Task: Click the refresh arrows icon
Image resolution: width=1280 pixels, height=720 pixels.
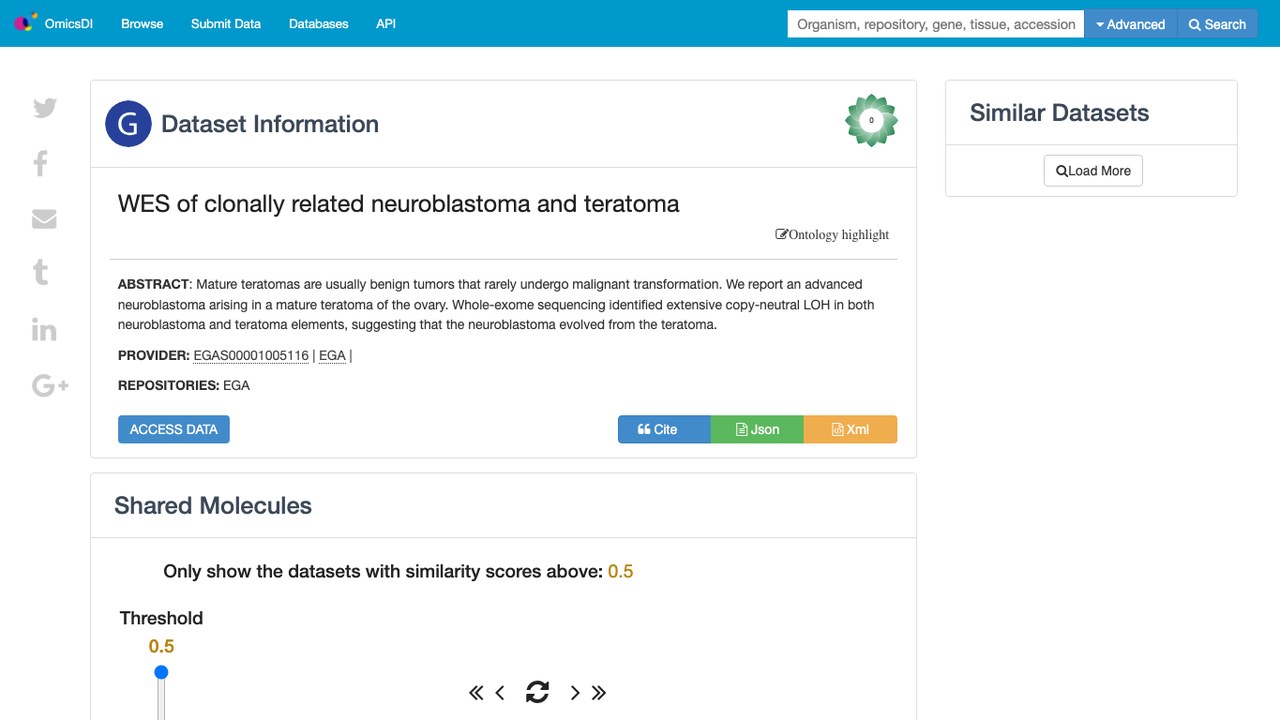Action: click(537, 692)
